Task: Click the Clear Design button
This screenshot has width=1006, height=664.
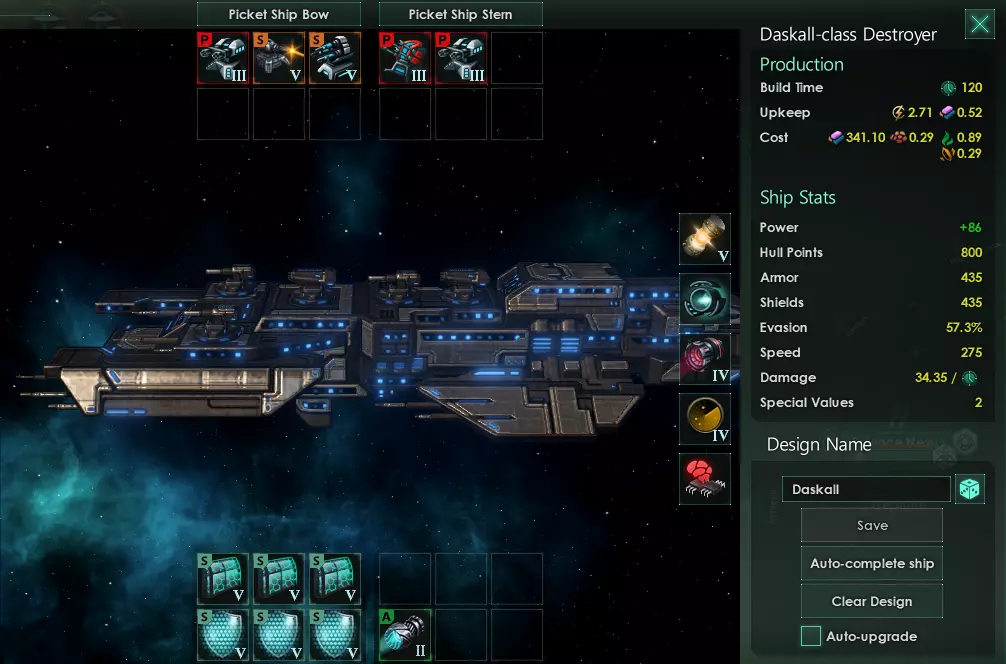Action: tap(872, 601)
